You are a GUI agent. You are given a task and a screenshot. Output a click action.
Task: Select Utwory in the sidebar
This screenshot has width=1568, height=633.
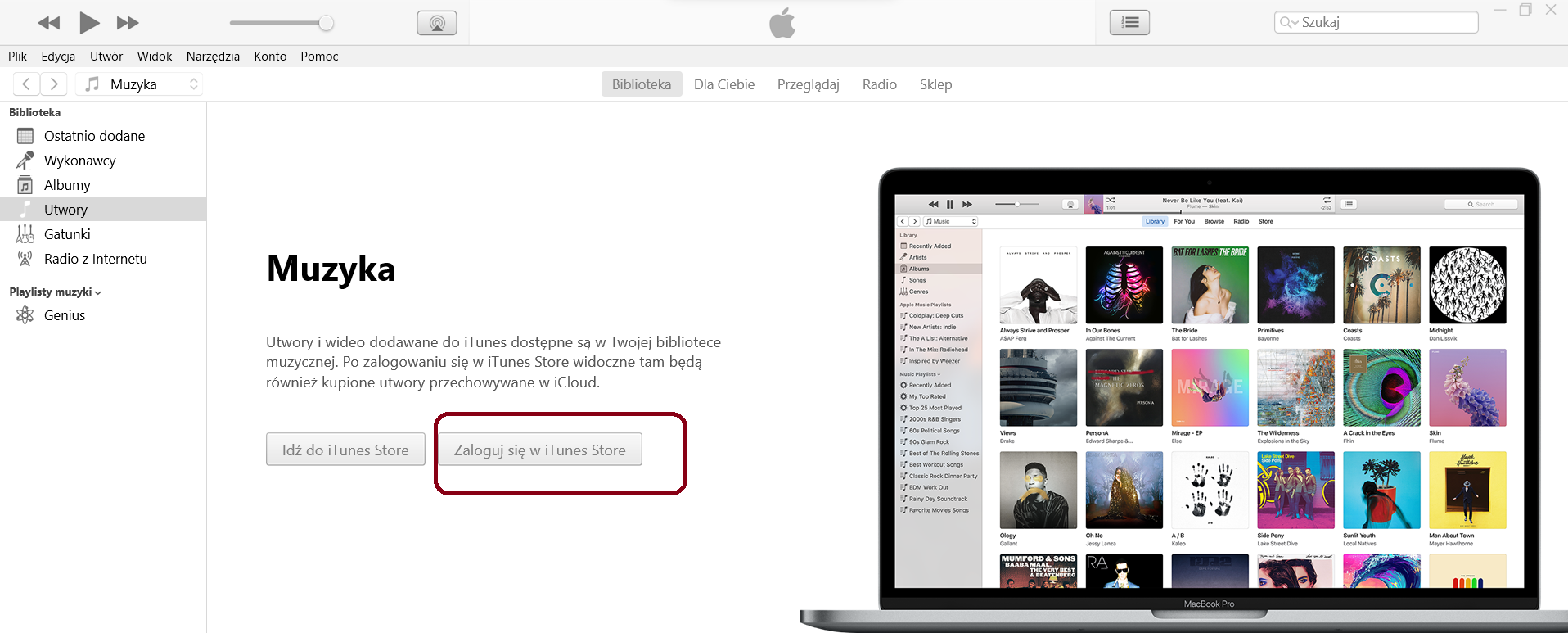(103, 209)
